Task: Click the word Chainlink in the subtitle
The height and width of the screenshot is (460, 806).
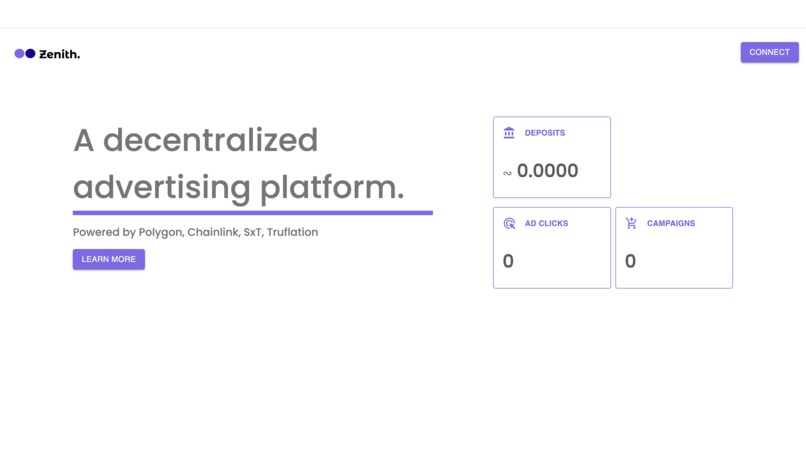Action: click(x=213, y=232)
